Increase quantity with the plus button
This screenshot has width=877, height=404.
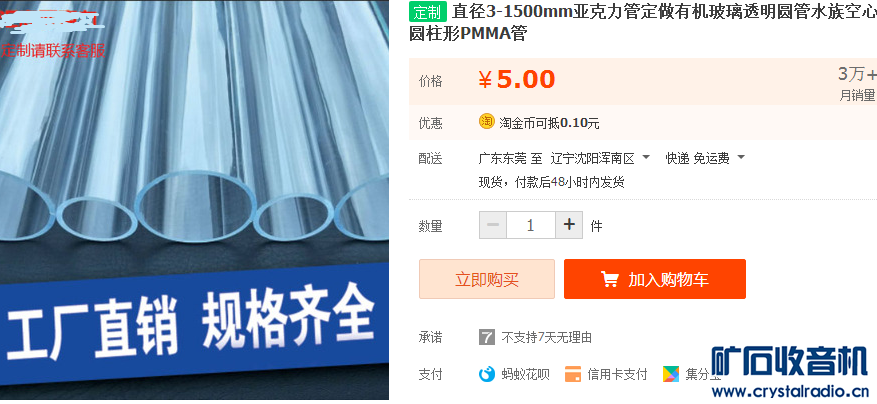(569, 225)
